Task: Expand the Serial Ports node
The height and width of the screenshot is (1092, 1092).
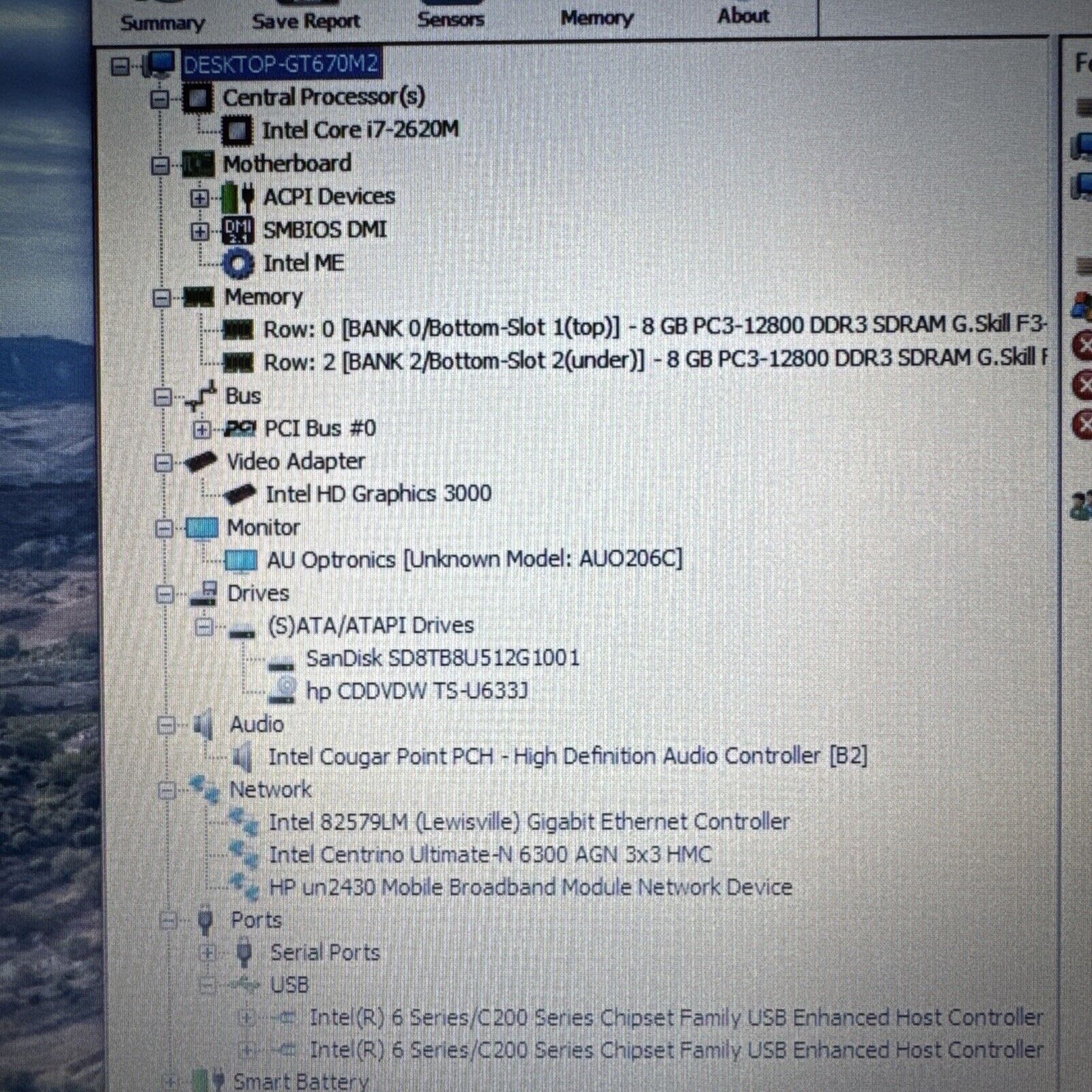Action: pos(207,953)
